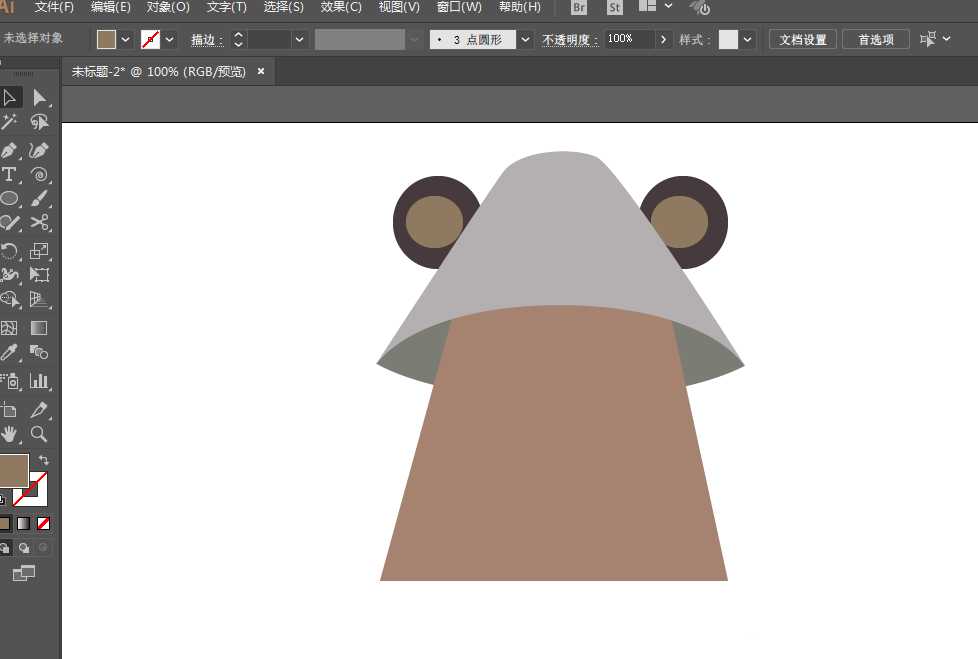
Task: Select the Scissors tool
Action: (x=39, y=223)
